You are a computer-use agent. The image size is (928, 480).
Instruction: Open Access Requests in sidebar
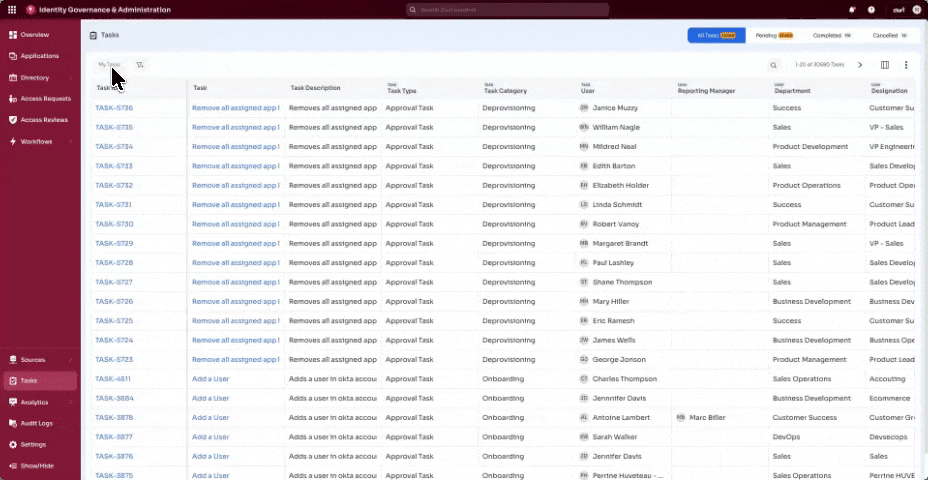[x=40, y=99]
